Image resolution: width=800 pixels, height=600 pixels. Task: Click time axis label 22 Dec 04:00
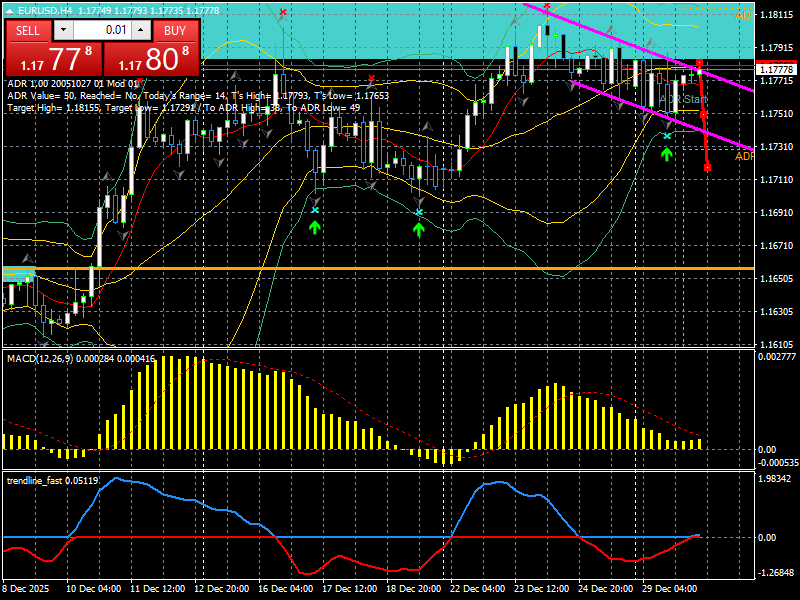pyautogui.click(x=478, y=588)
